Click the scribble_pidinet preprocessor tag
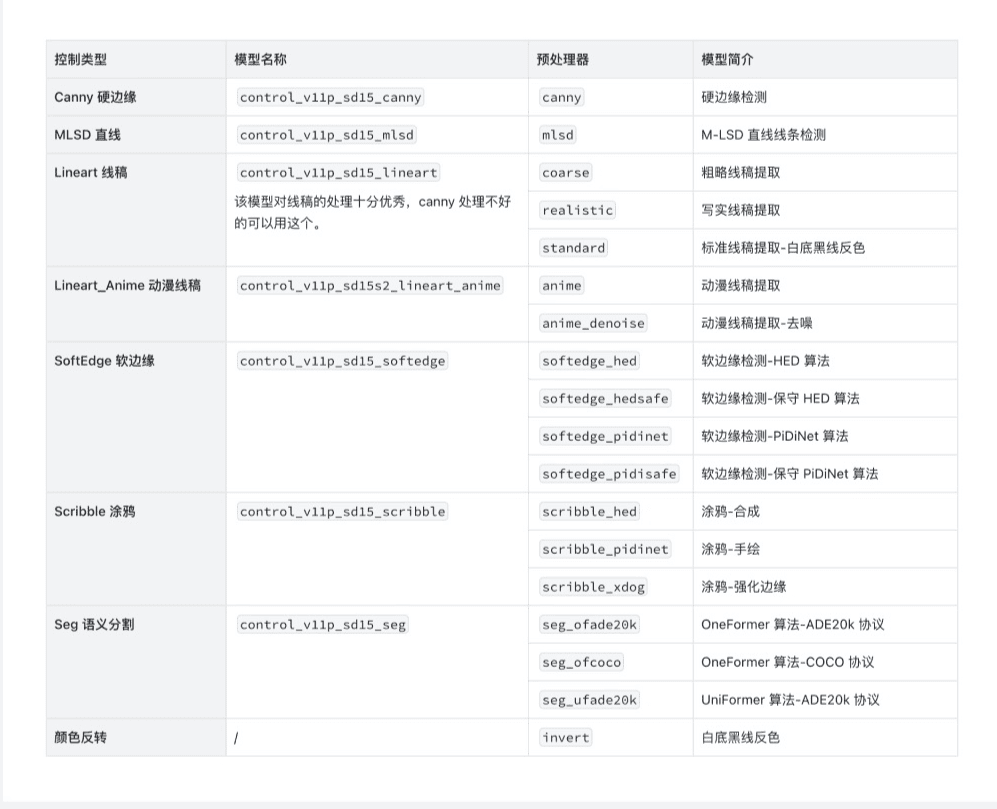 [605, 549]
